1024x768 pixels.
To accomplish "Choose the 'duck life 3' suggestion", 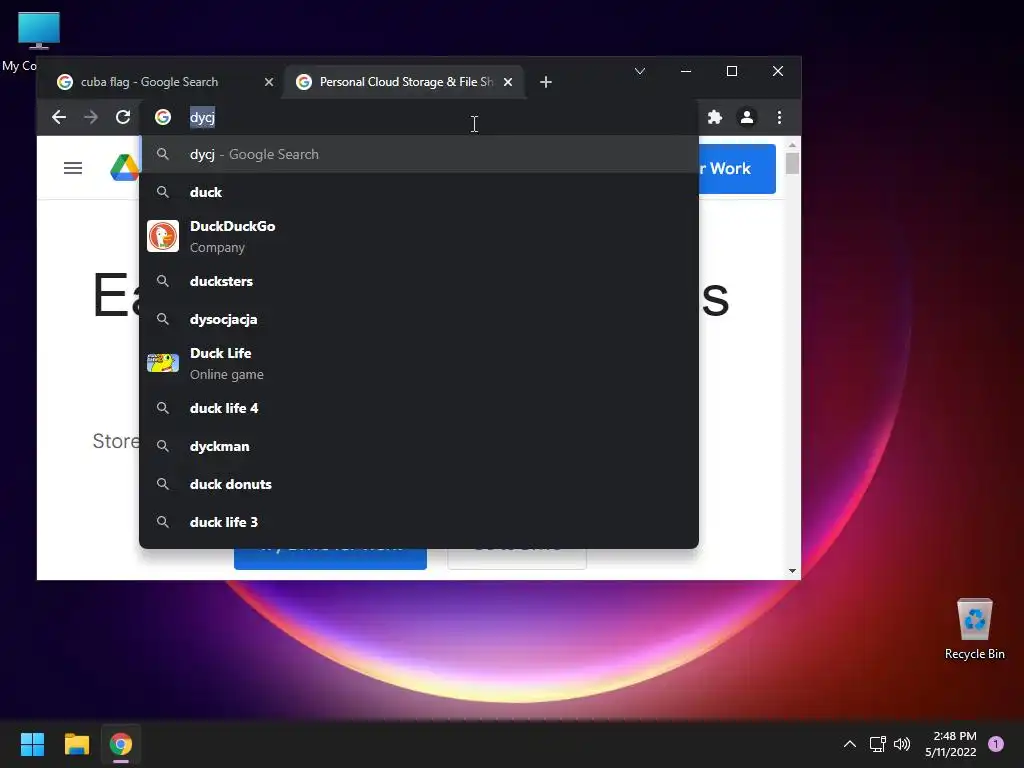I will 419,522.
